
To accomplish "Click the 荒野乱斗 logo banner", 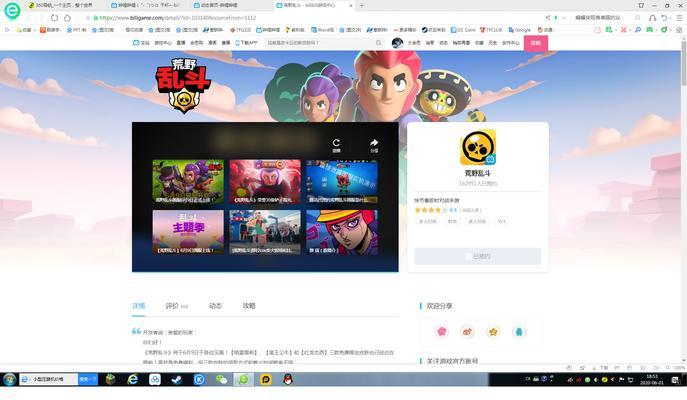I will [183, 85].
